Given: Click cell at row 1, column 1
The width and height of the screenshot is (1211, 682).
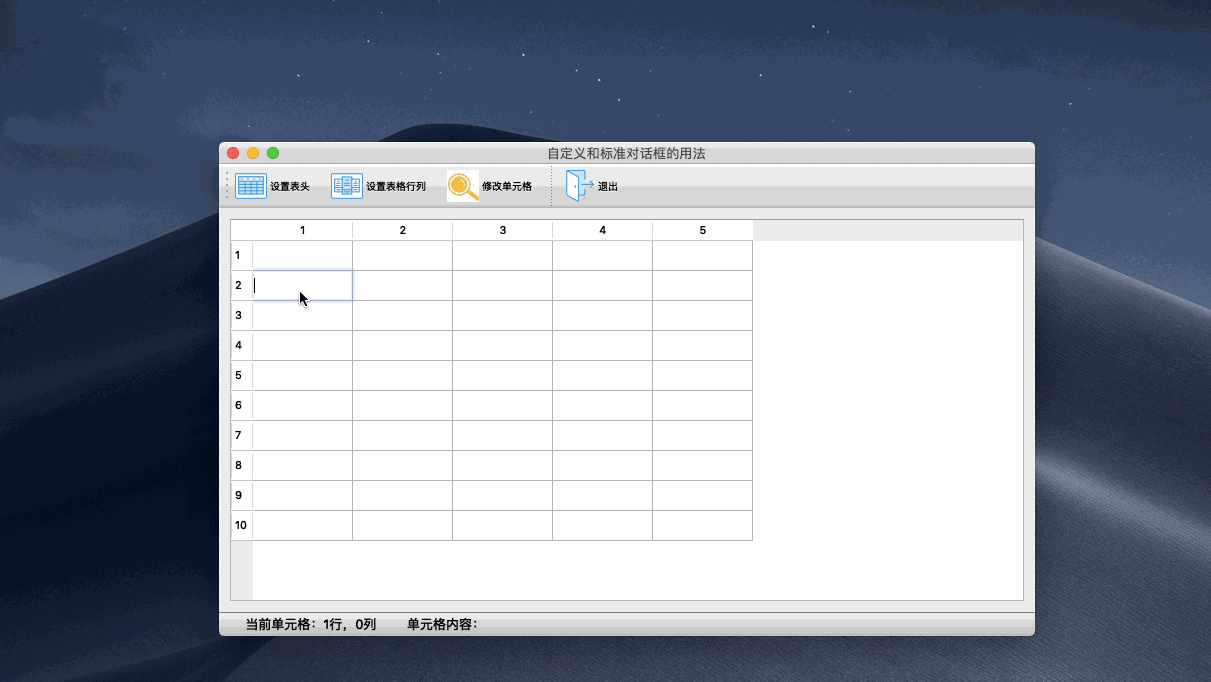Looking at the screenshot, I should point(303,255).
